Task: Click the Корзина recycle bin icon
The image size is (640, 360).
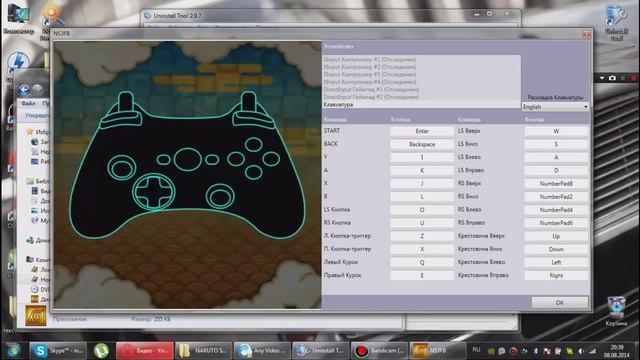Action: [x=616, y=311]
